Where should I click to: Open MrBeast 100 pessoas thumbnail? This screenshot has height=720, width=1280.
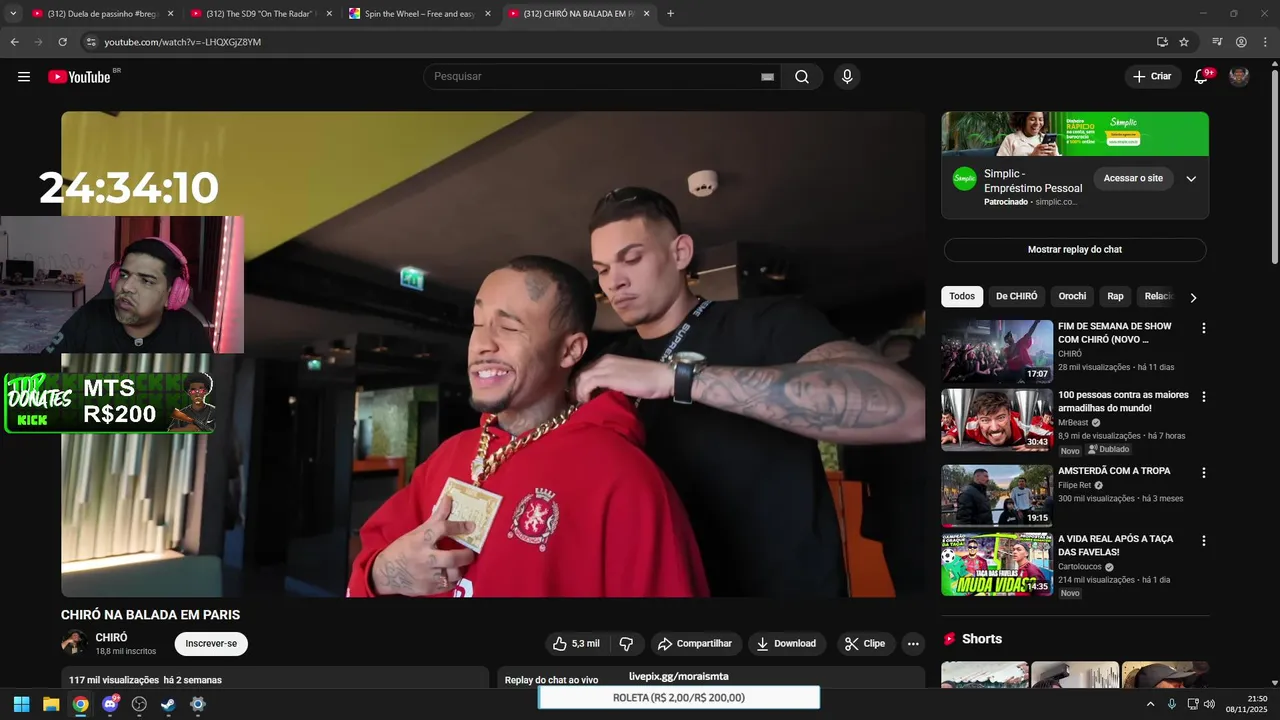click(997, 420)
